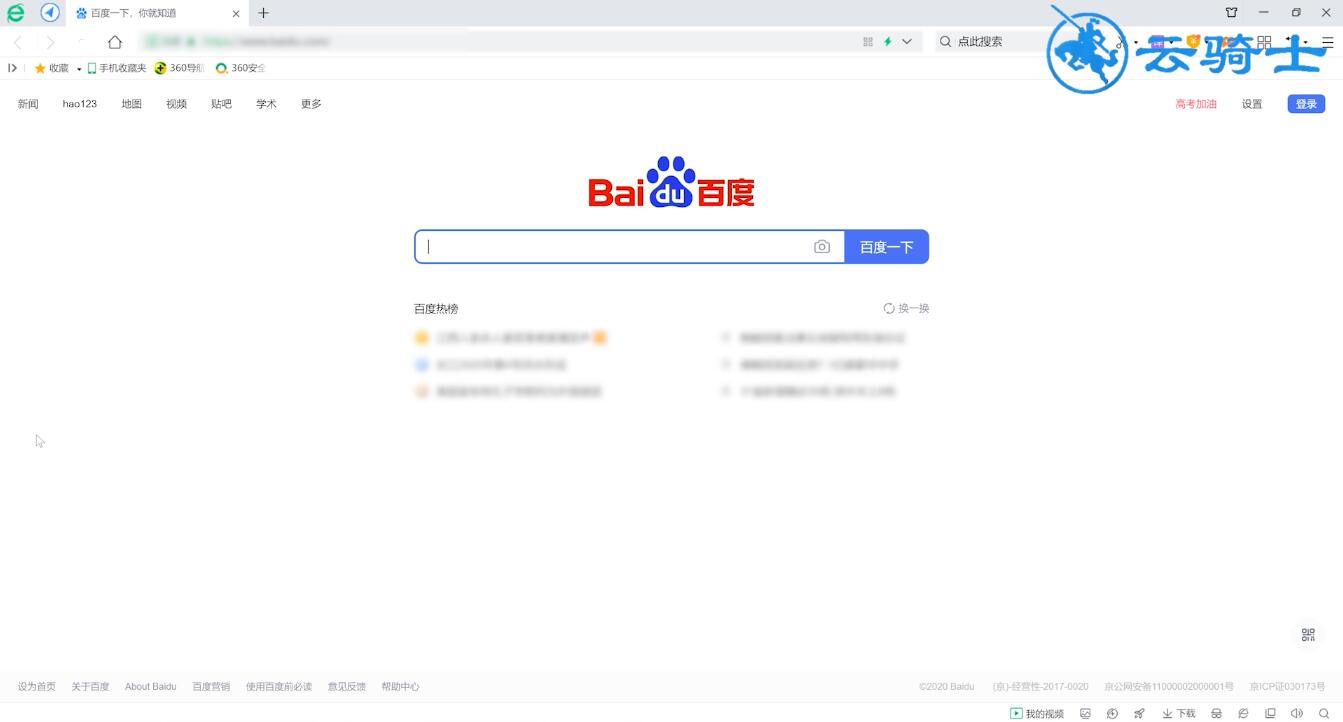Click 帮助中心 footer link
The width and height of the screenshot is (1343, 722).
click(400, 687)
